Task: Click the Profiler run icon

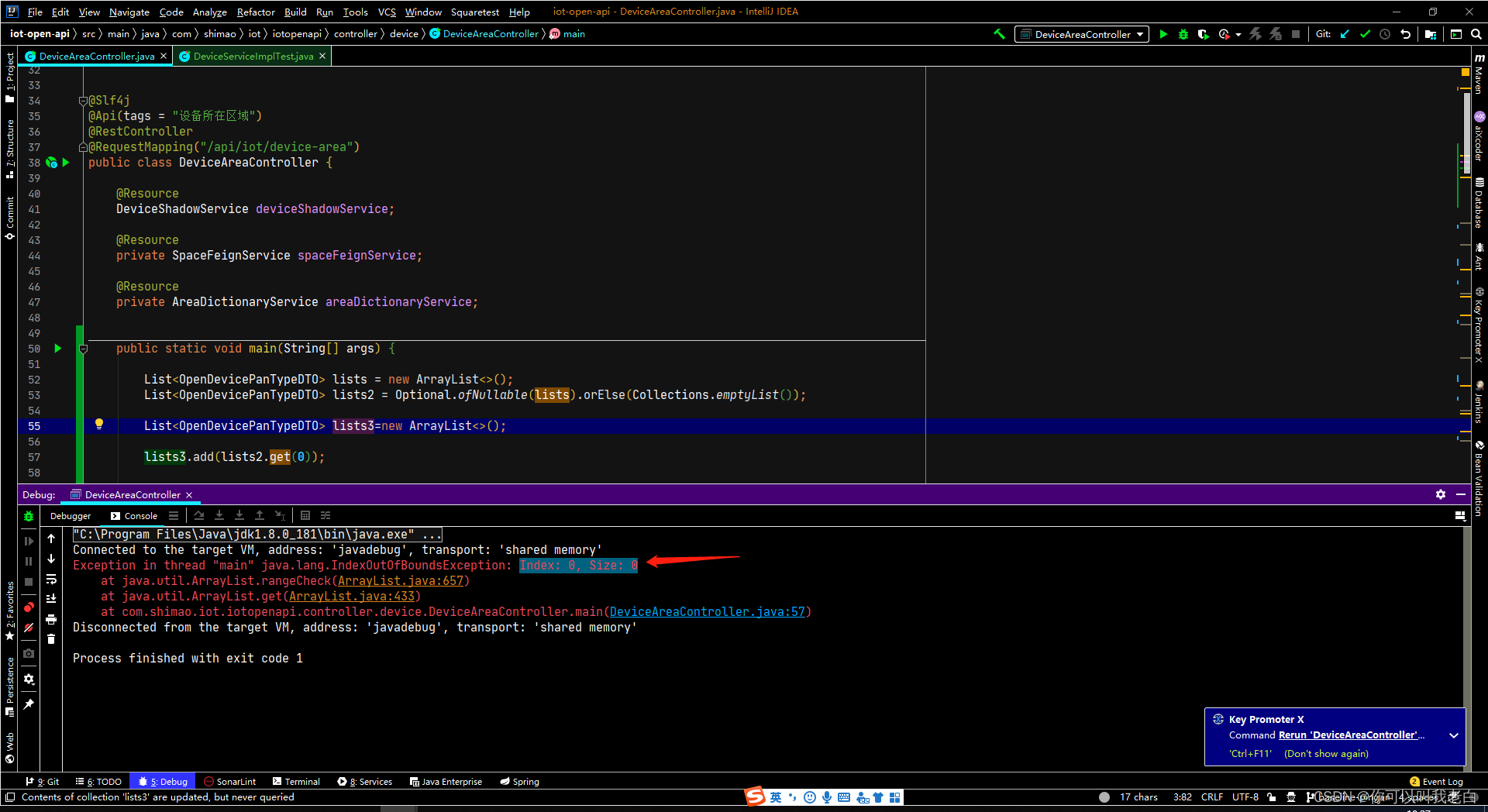Action: tap(1224, 34)
